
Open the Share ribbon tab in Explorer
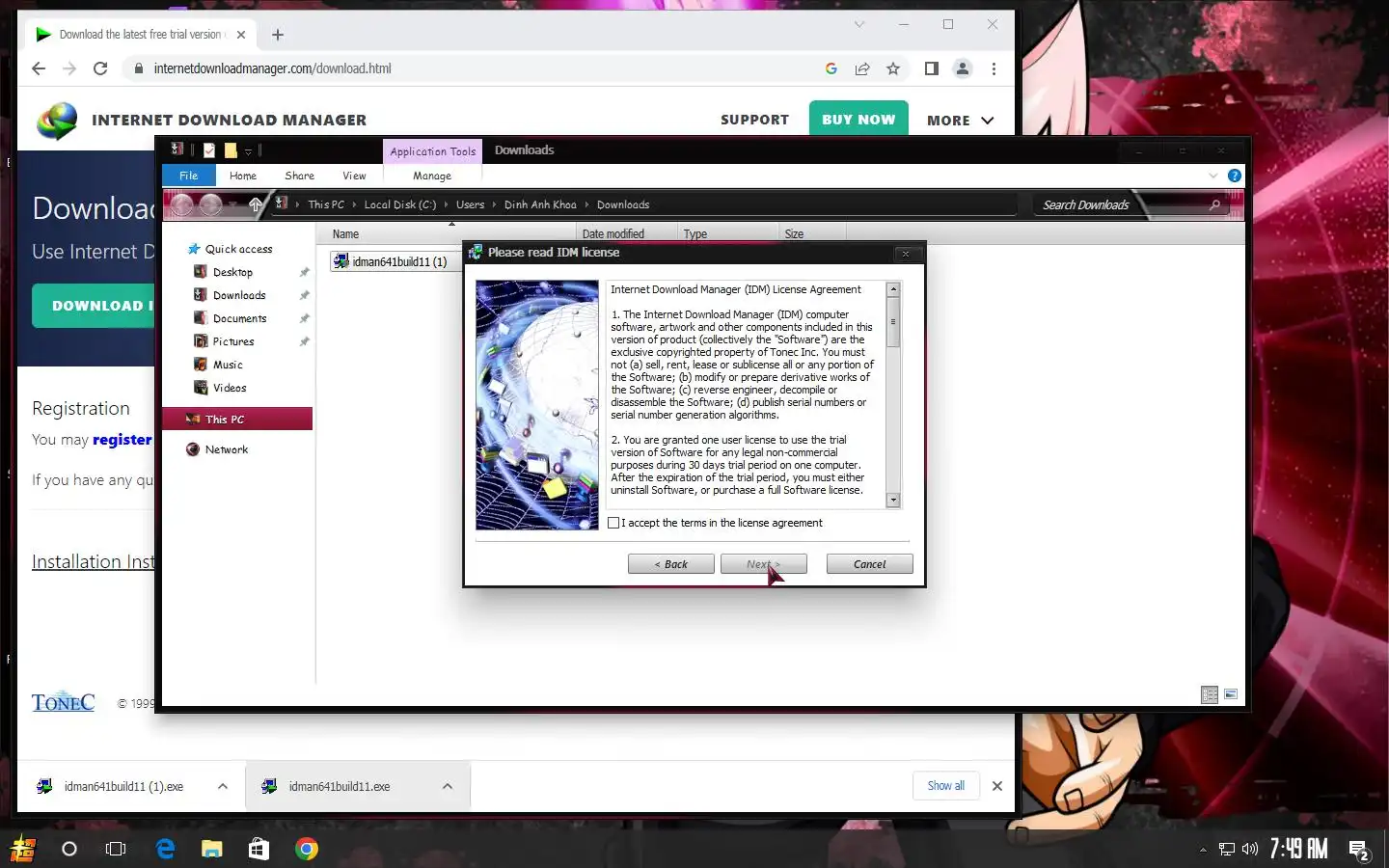pos(299,176)
